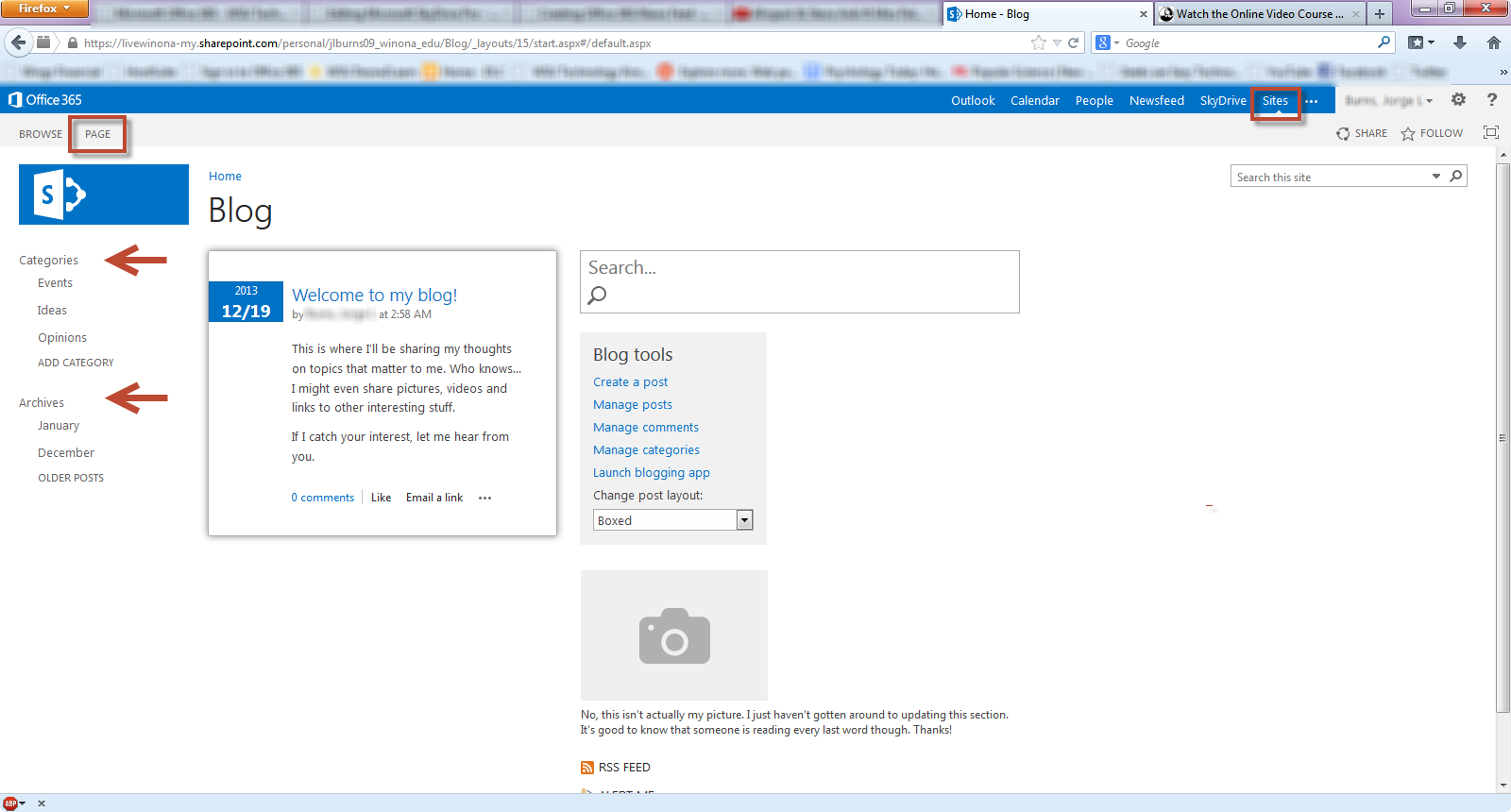Open the Firefox menu dropdown

(43, 8)
